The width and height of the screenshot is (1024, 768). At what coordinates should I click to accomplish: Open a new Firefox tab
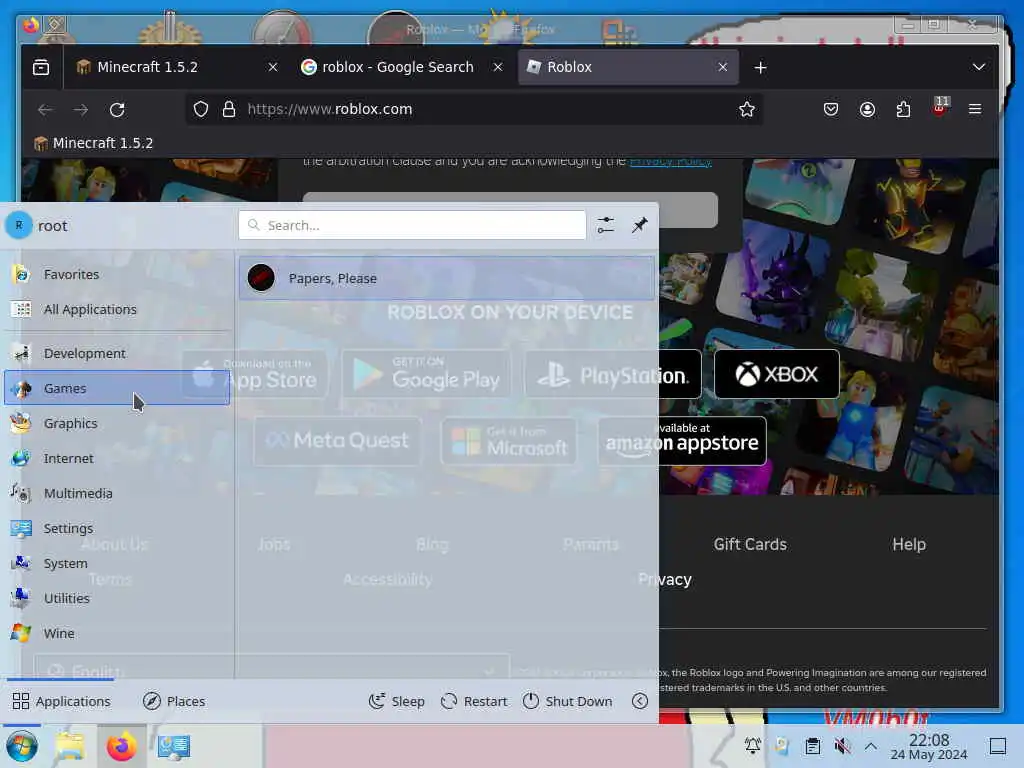(x=760, y=67)
